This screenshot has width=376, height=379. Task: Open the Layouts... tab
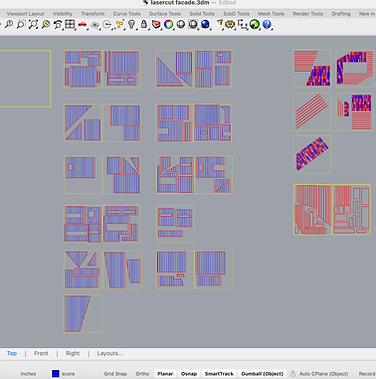(110, 353)
